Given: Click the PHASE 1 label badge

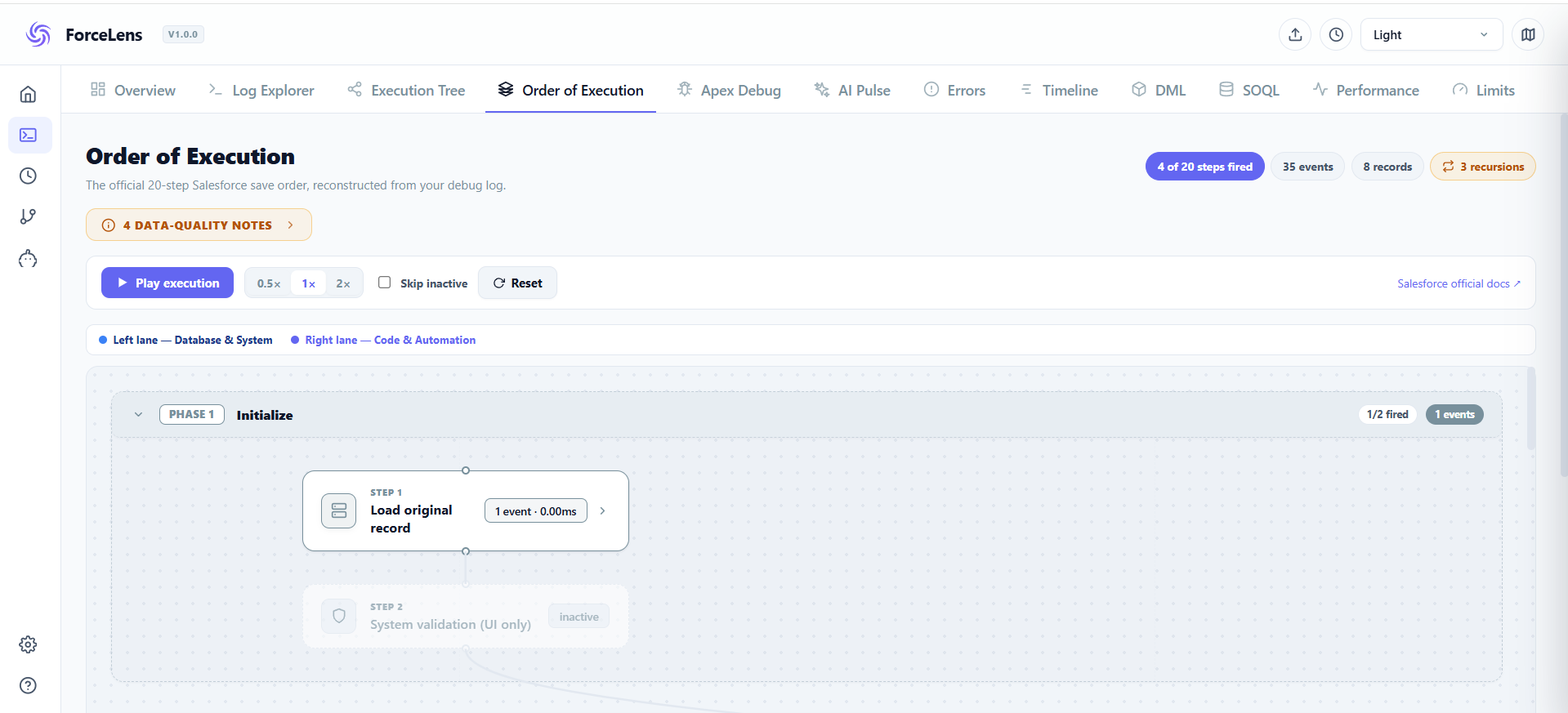Looking at the screenshot, I should (x=192, y=414).
